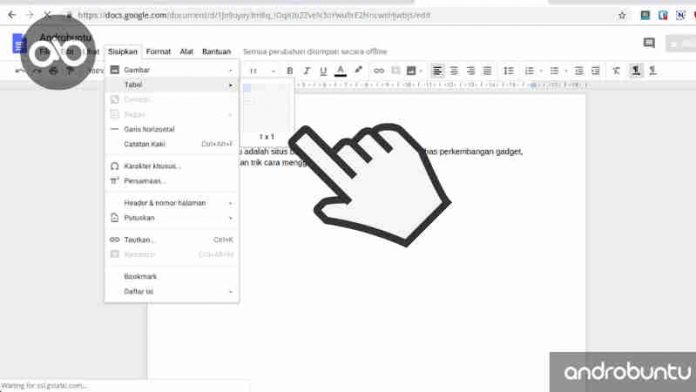Expand the font size arrow
The height and width of the screenshot is (392, 696).
tap(273, 71)
